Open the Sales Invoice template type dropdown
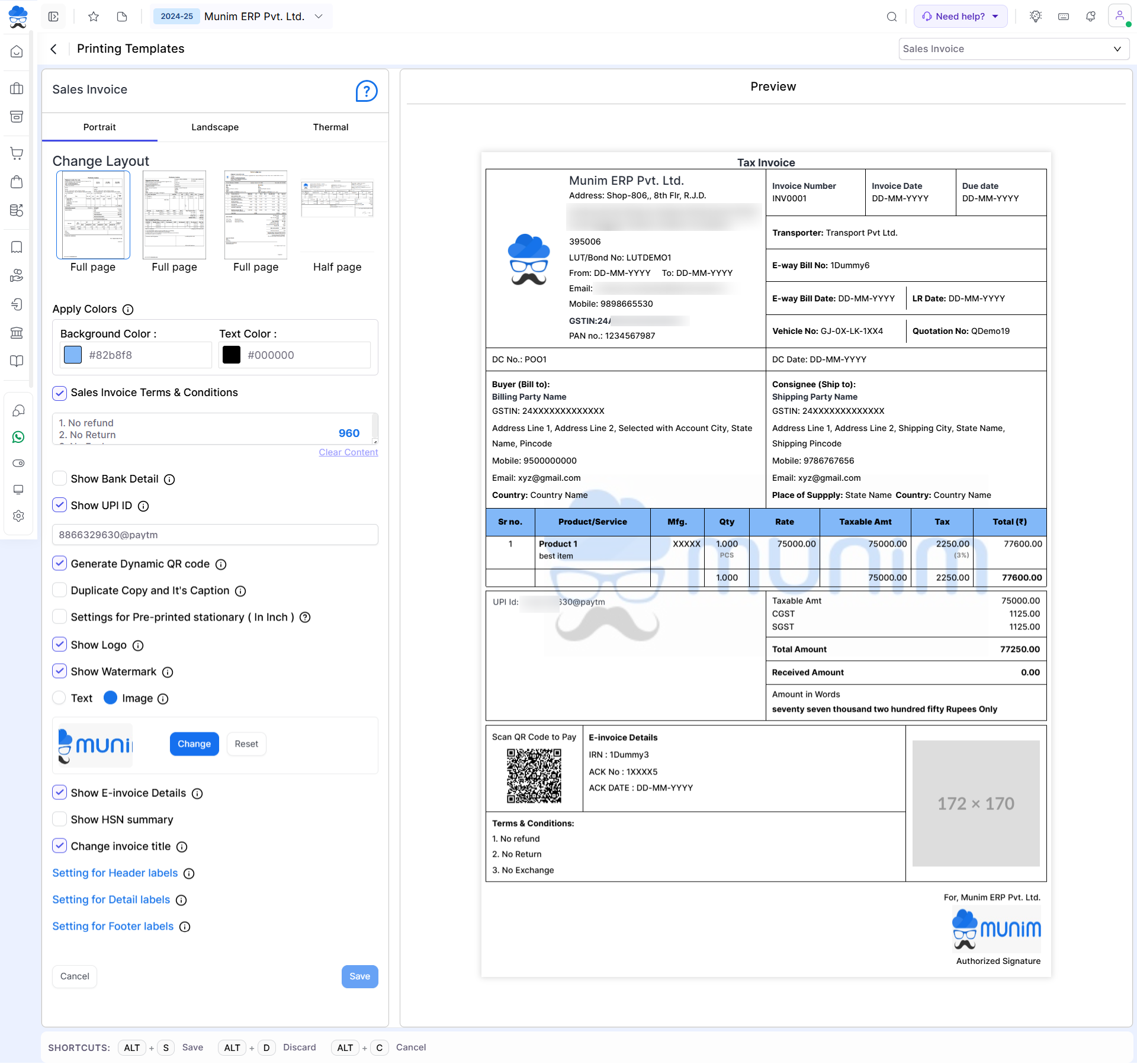Image resolution: width=1137 pixels, height=1064 pixels. (x=1013, y=49)
